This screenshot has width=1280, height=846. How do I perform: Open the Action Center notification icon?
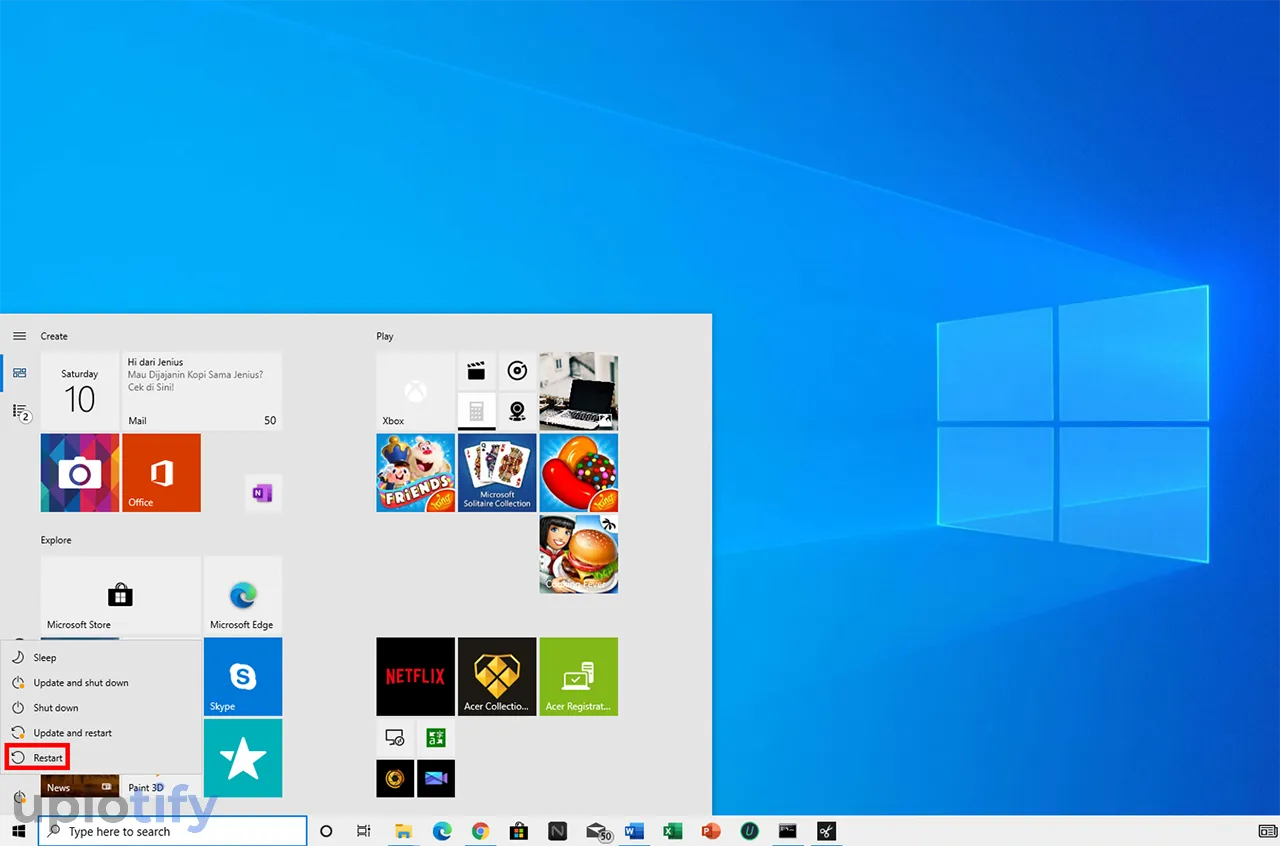click(1266, 831)
